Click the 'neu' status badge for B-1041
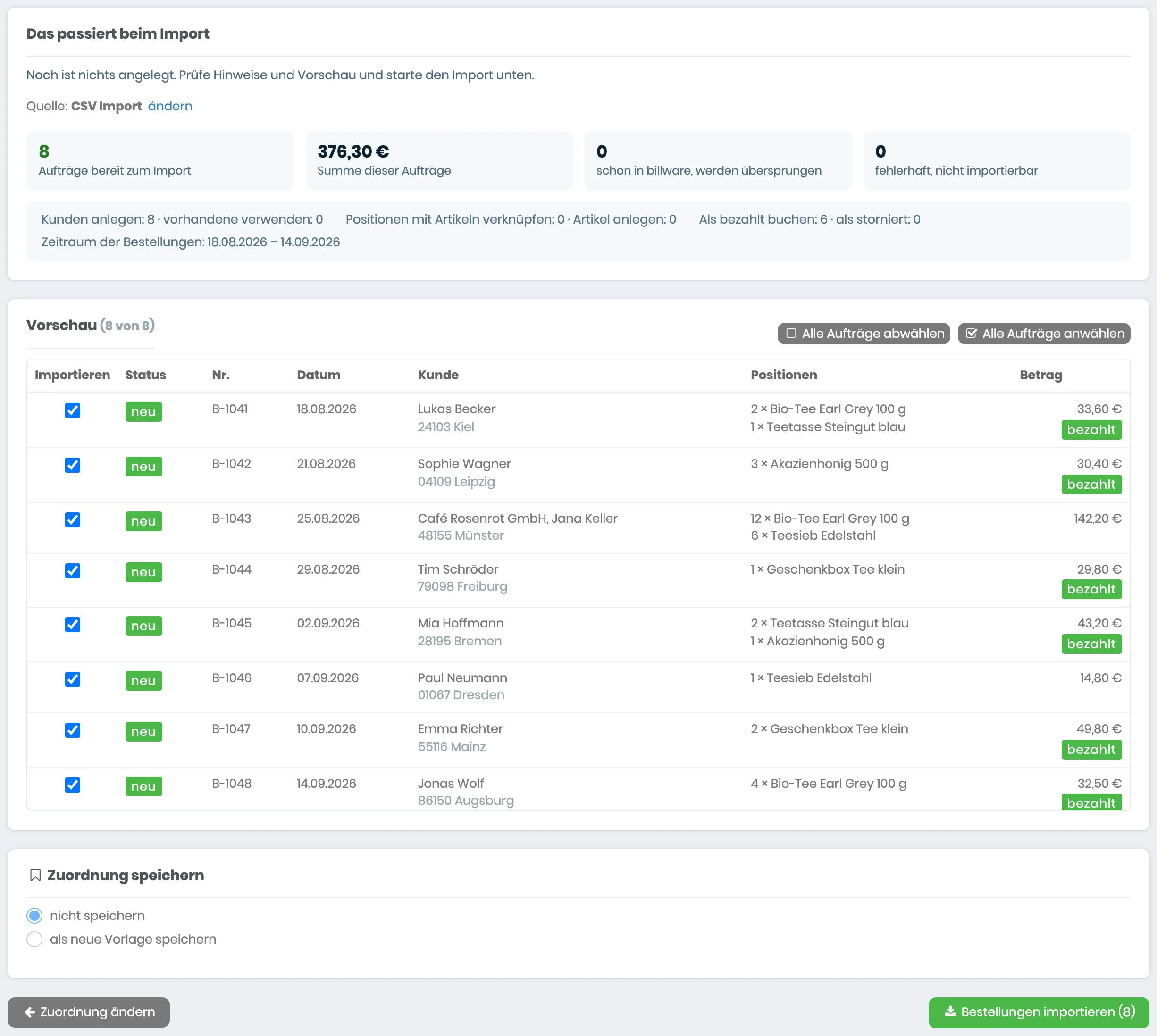This screenshot has height=1036, width=1157. [x=143, y=411]
